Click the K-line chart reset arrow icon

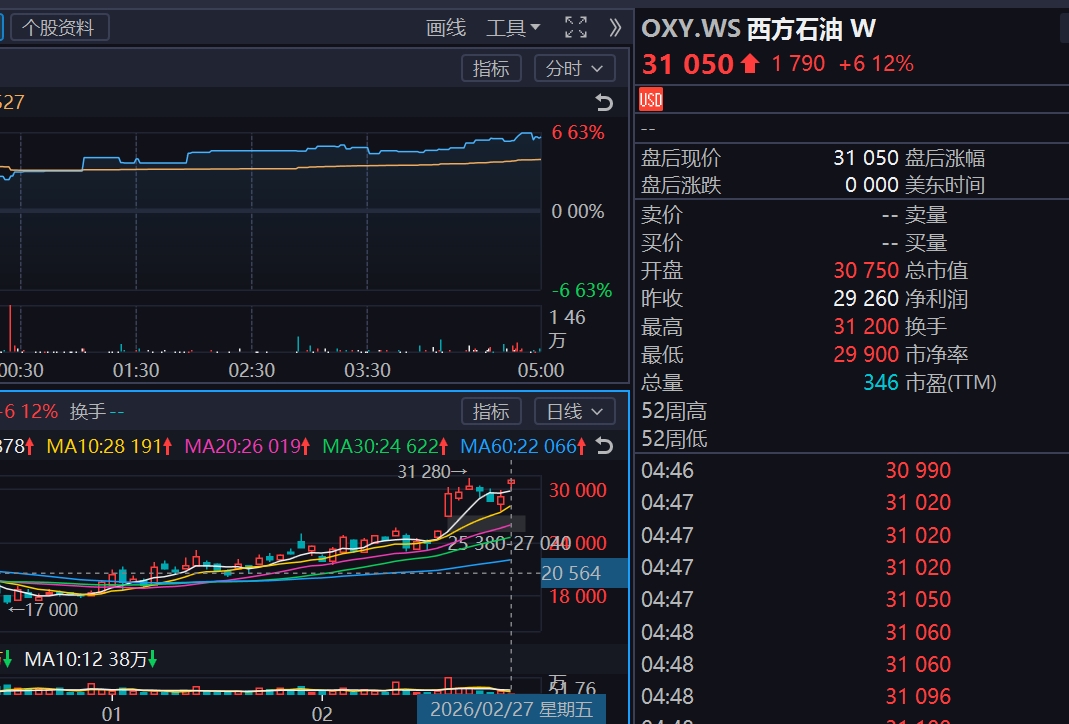pos(604,446)
